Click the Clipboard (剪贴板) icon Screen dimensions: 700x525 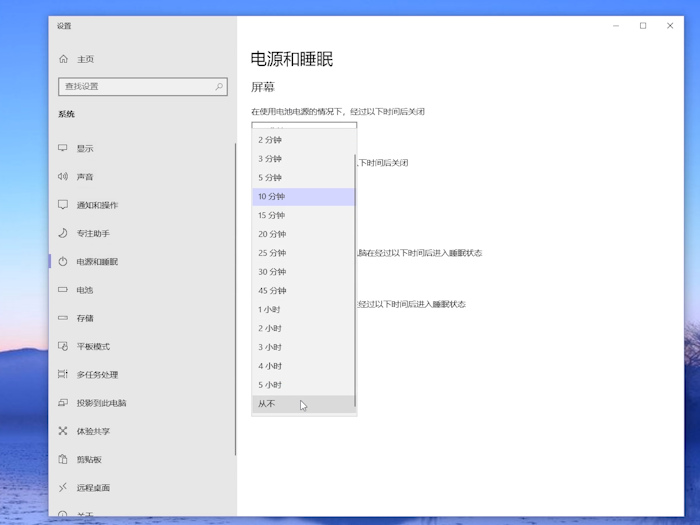click(x=63, y=459)
